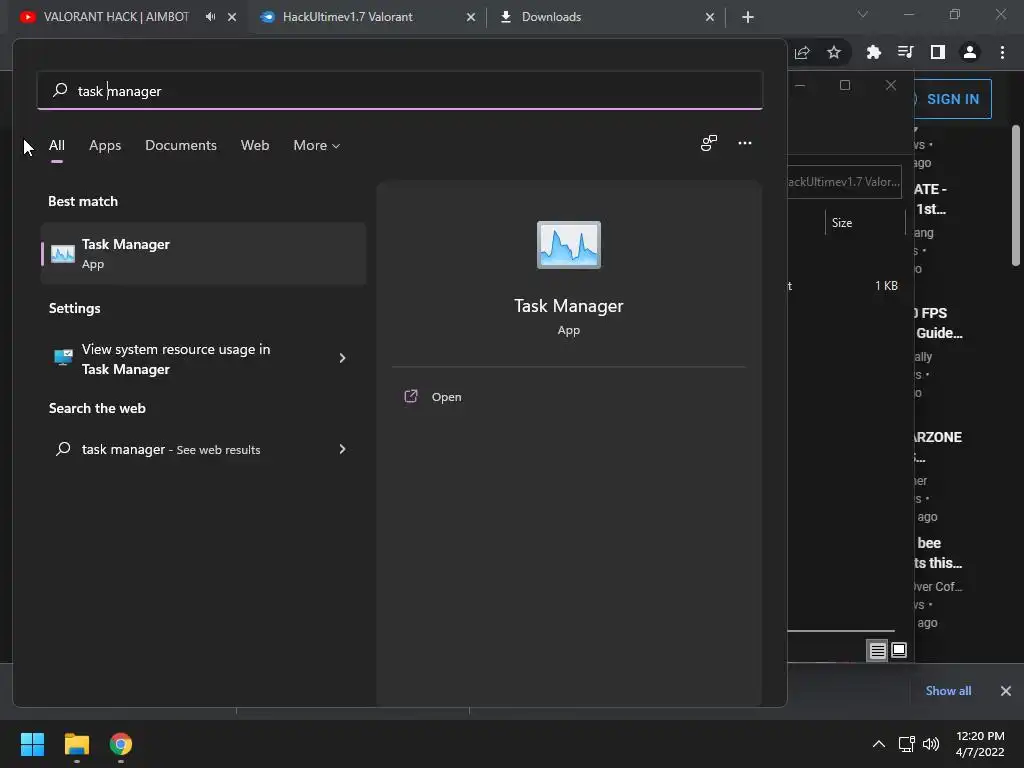Click the Open action for Task Manager
Viewport: 1024px width, 768px height.
click(433, 396)
